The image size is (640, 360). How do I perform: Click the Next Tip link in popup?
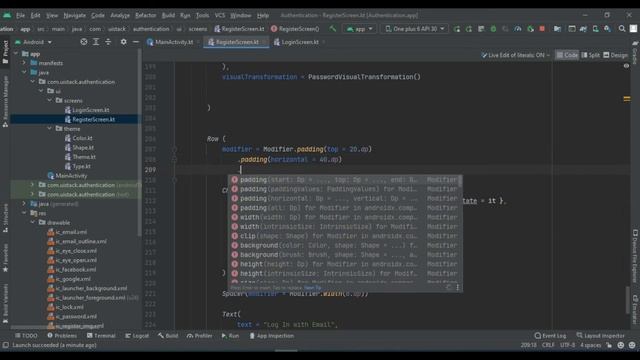[x=312, y=288]
